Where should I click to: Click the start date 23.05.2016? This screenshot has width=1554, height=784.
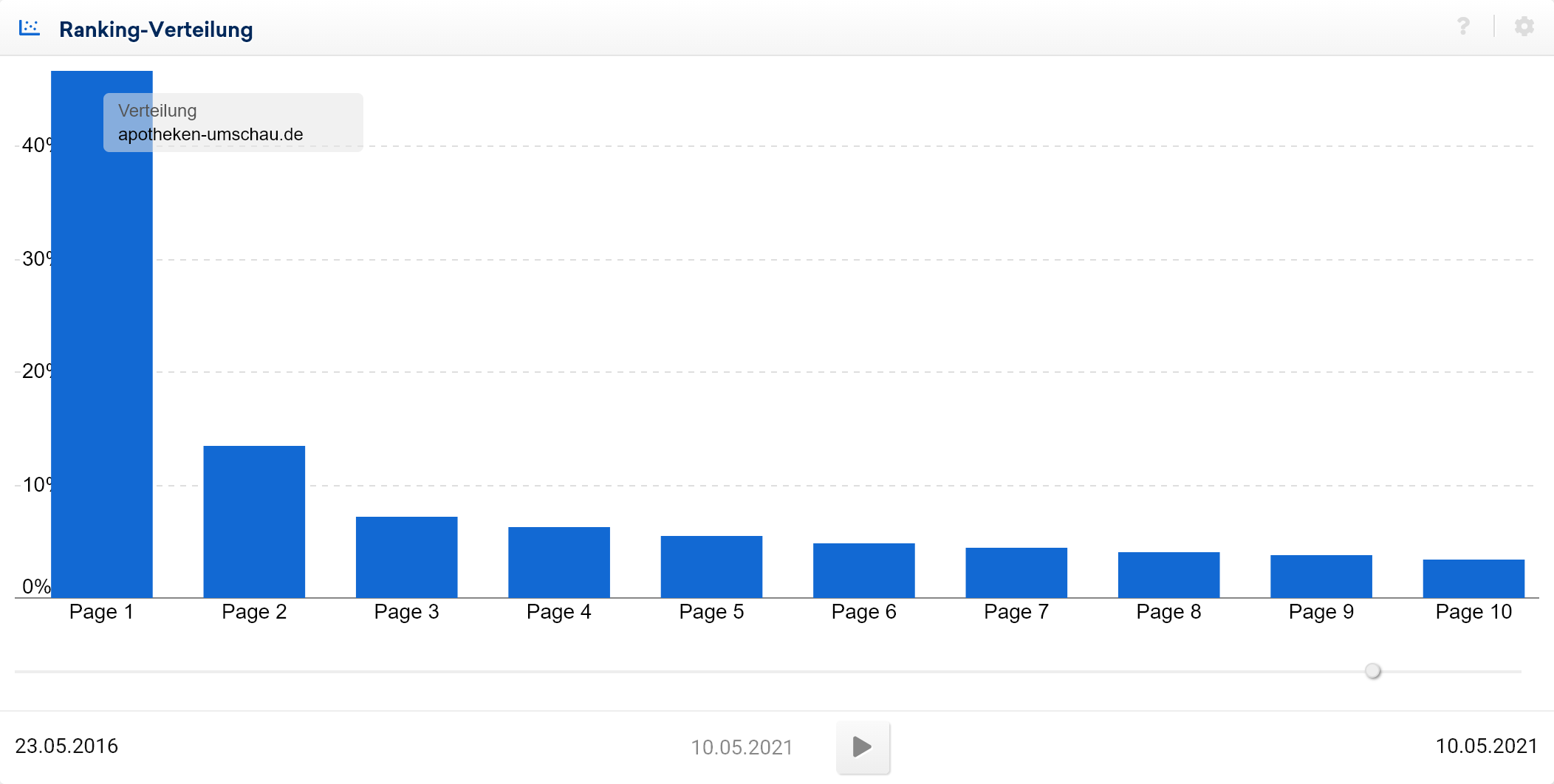[66, 746]
